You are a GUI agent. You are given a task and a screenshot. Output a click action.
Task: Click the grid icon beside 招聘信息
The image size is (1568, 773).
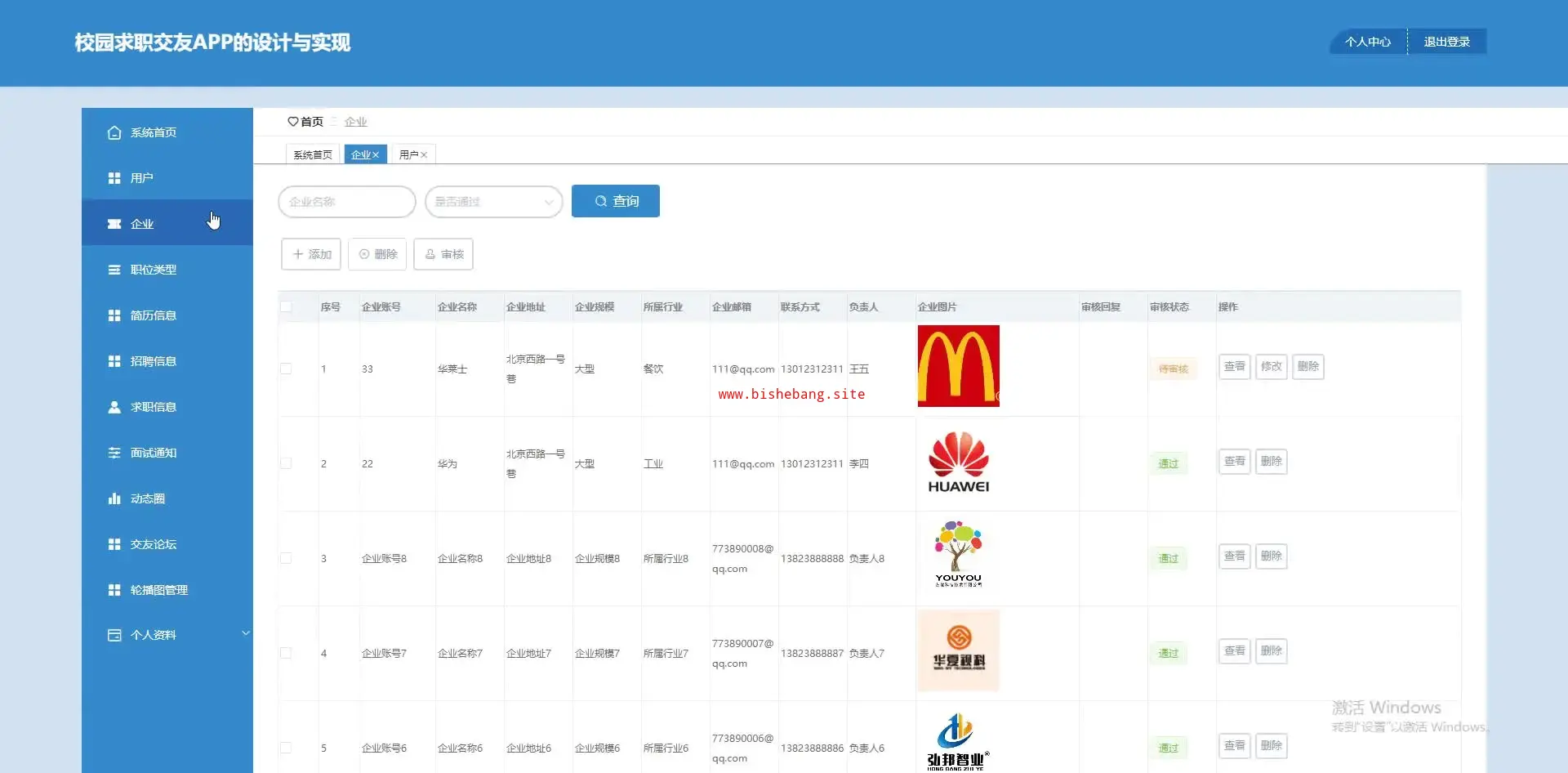pyautogui.click(x=114, y=361)
